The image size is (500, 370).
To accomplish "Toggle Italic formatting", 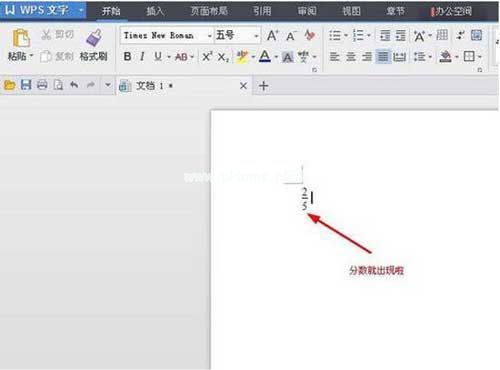I will (142, 57).
